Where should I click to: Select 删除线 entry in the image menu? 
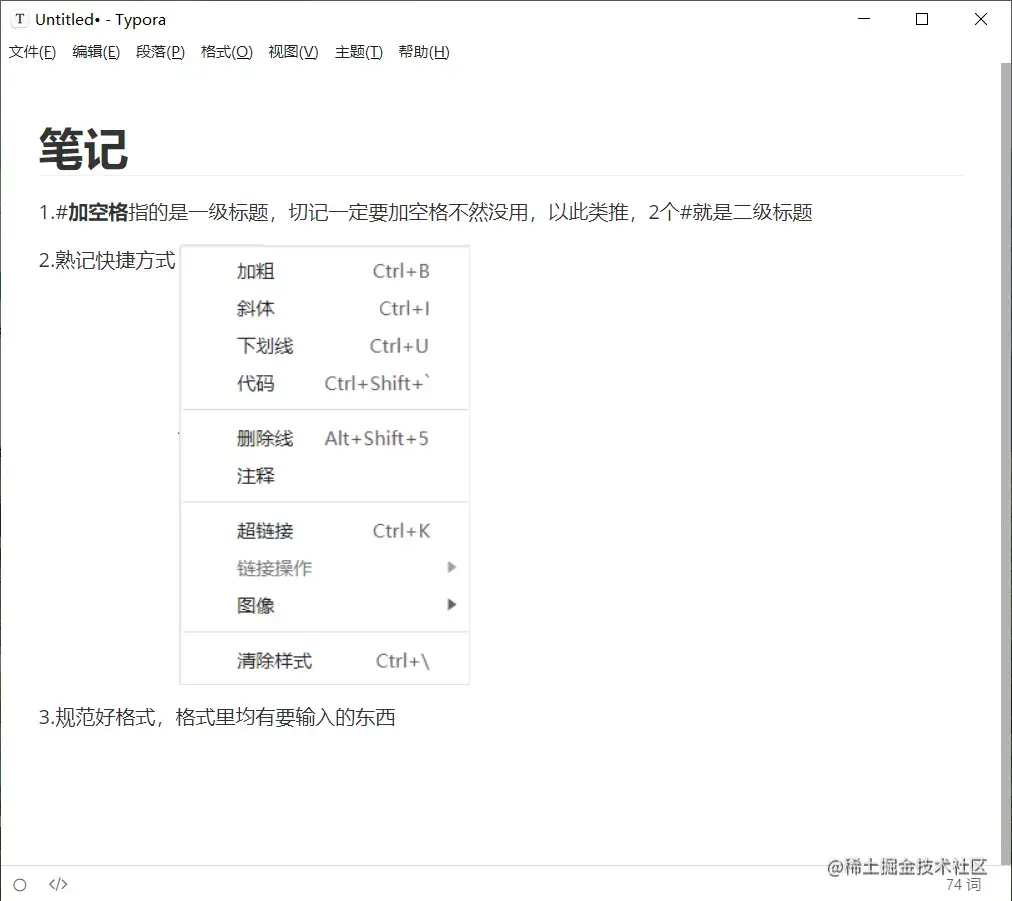(325, 438)
